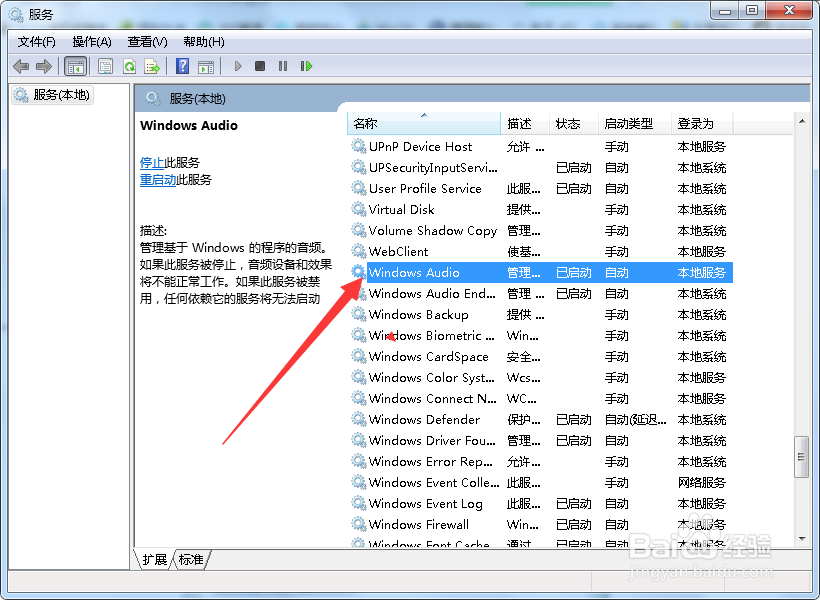Click the gear icon of Windows Event Log
Image resolution: width=820 pixels, height=600 pixels.
[x=358, y=503]
